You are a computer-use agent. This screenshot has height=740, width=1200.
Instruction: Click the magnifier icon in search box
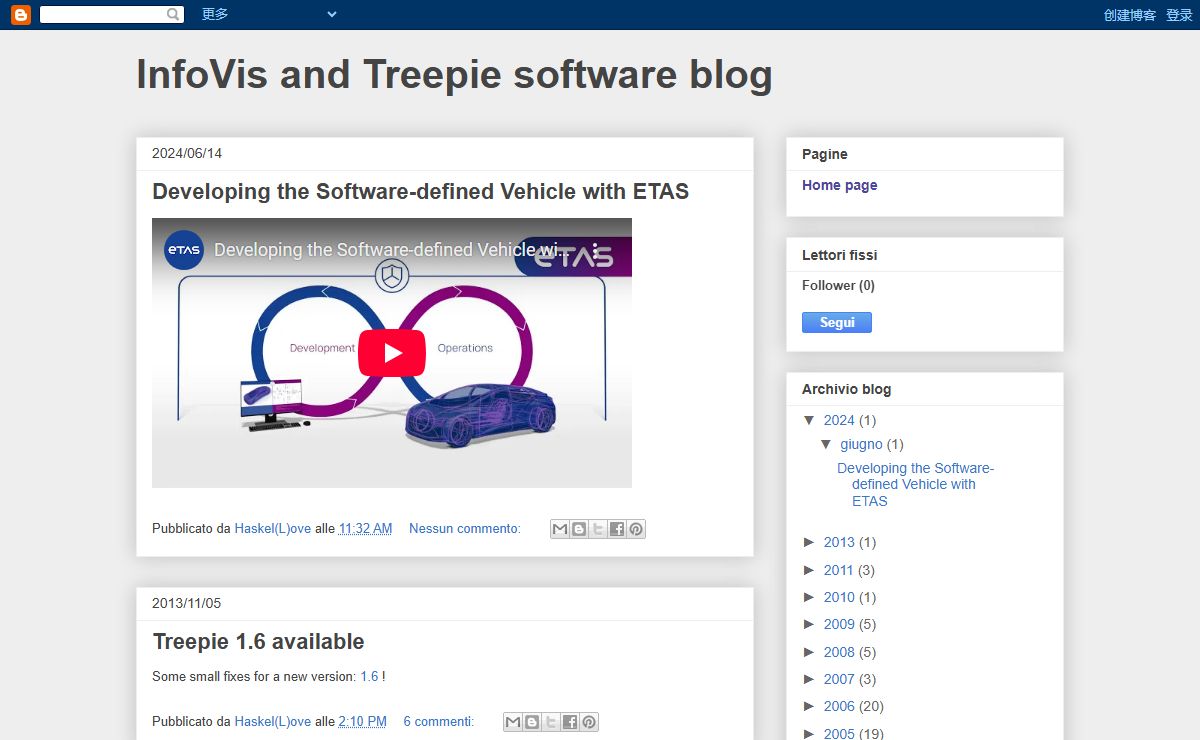tap(174, 14)
